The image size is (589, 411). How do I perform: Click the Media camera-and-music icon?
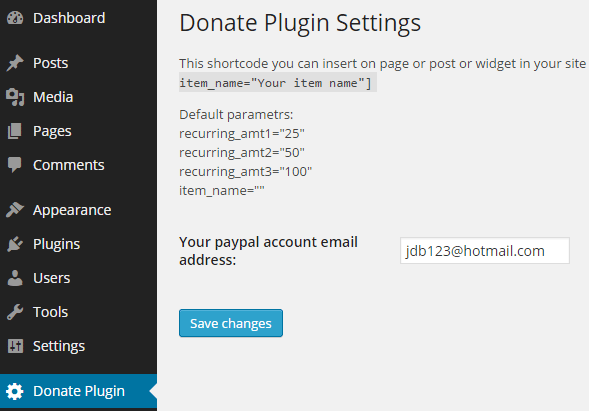(x=15, y=97)
